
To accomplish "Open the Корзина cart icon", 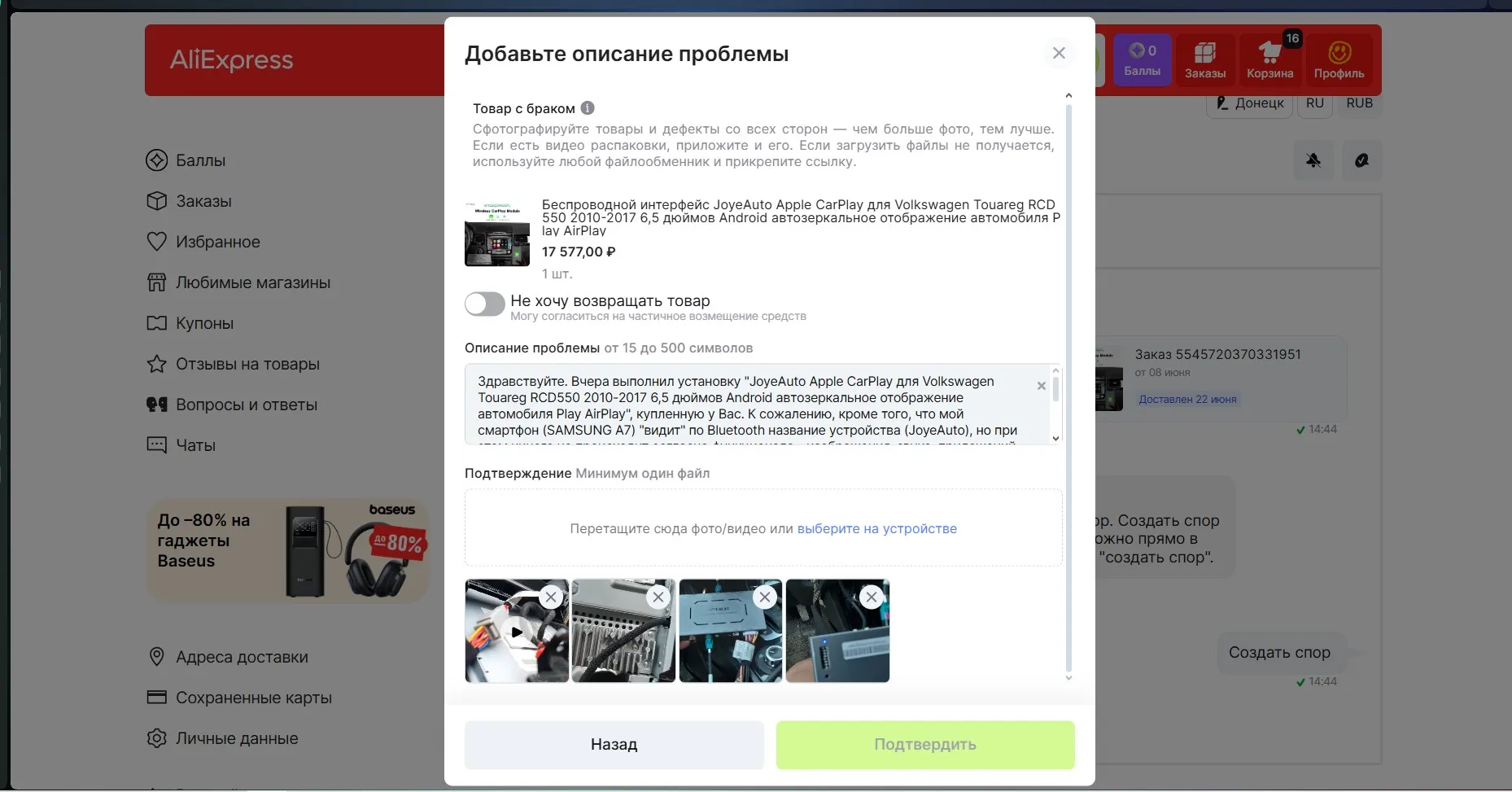I will (x=1270, y=61).
